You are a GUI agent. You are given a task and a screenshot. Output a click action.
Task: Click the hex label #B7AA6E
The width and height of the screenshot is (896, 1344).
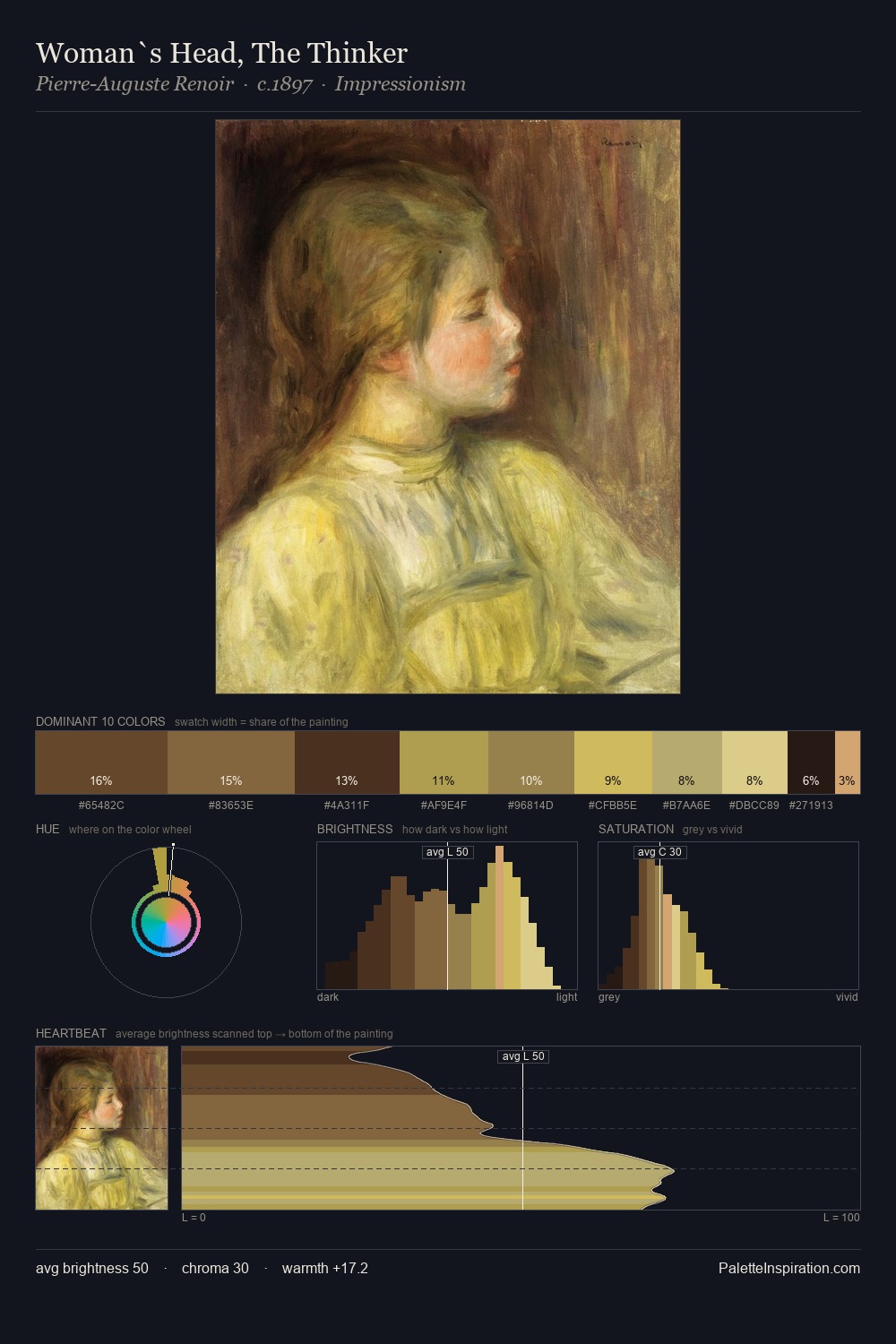click(686, 806)
